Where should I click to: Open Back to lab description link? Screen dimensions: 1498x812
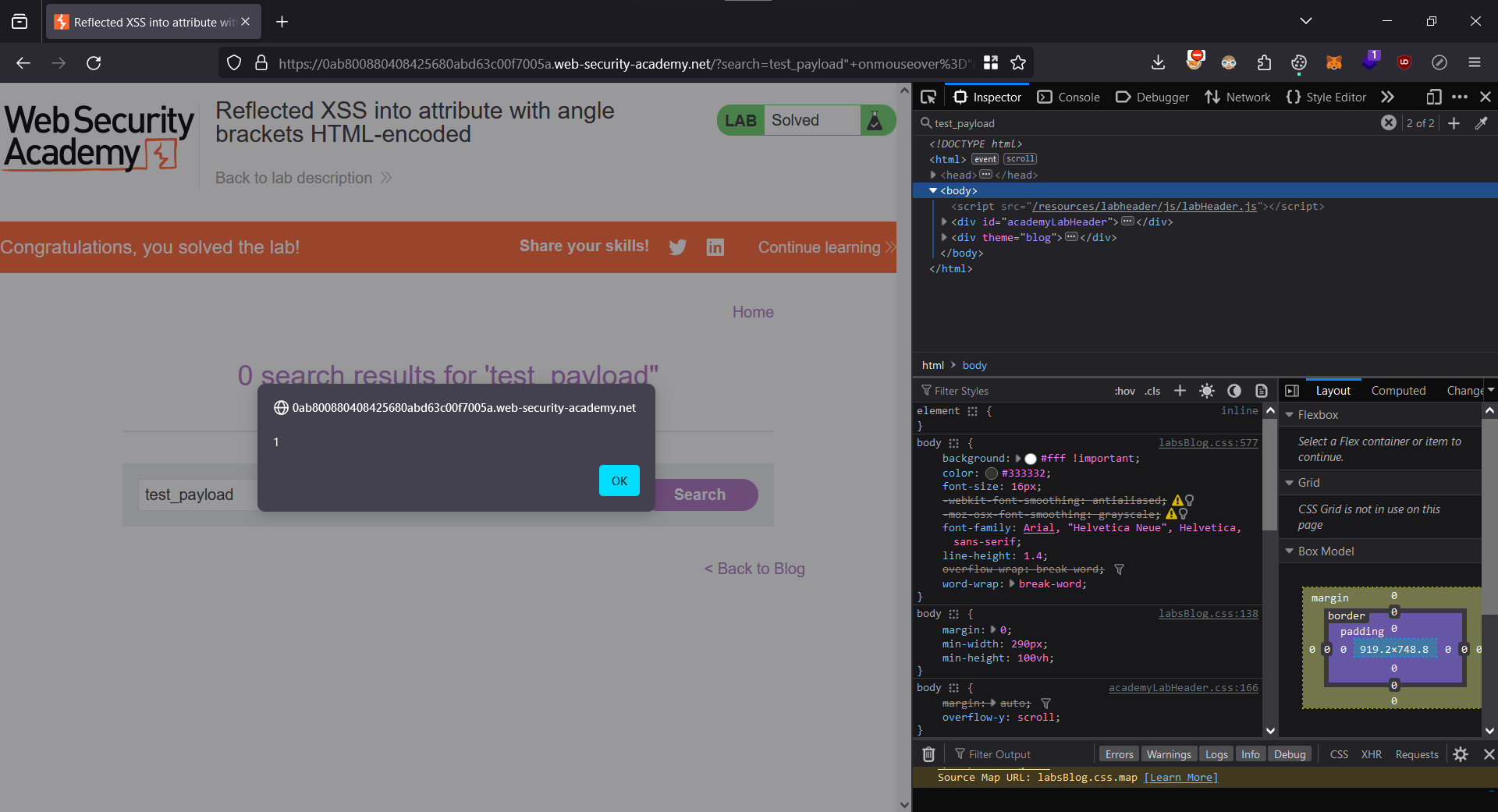(304, 178)
